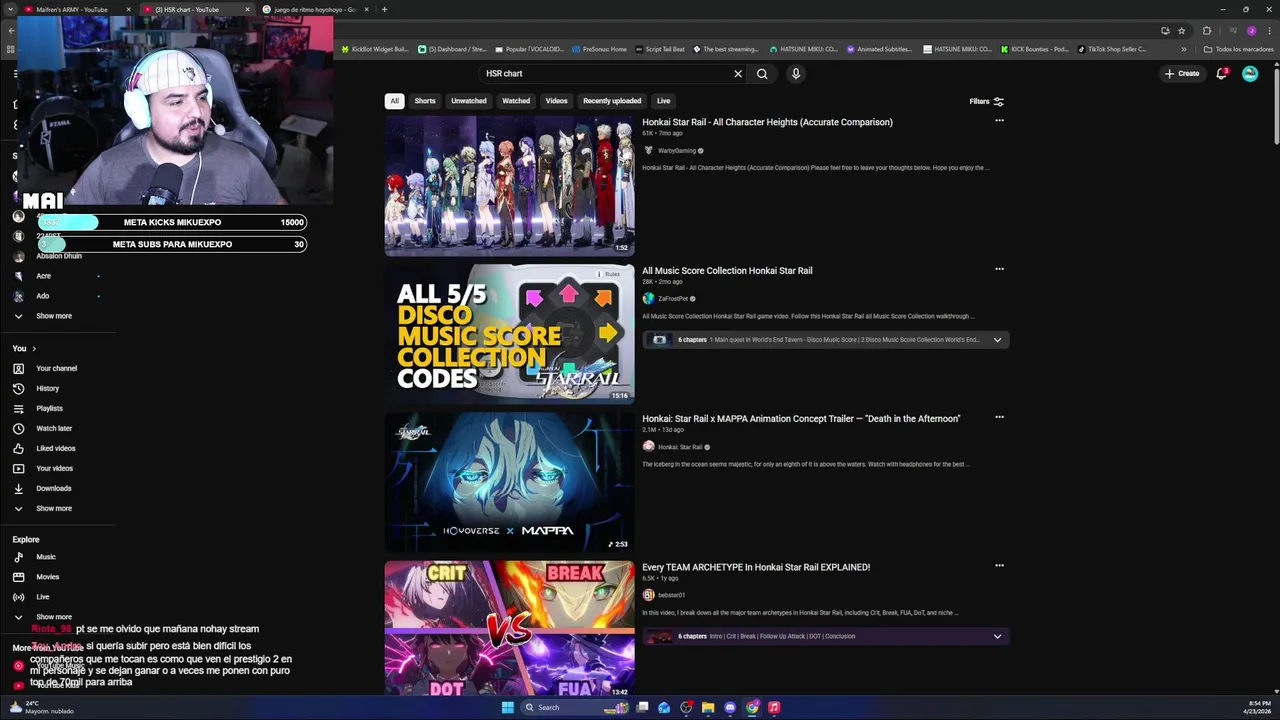Open Movies under Explore
The width and height of the screenshot is (1280, 720).
coord(48,577)
